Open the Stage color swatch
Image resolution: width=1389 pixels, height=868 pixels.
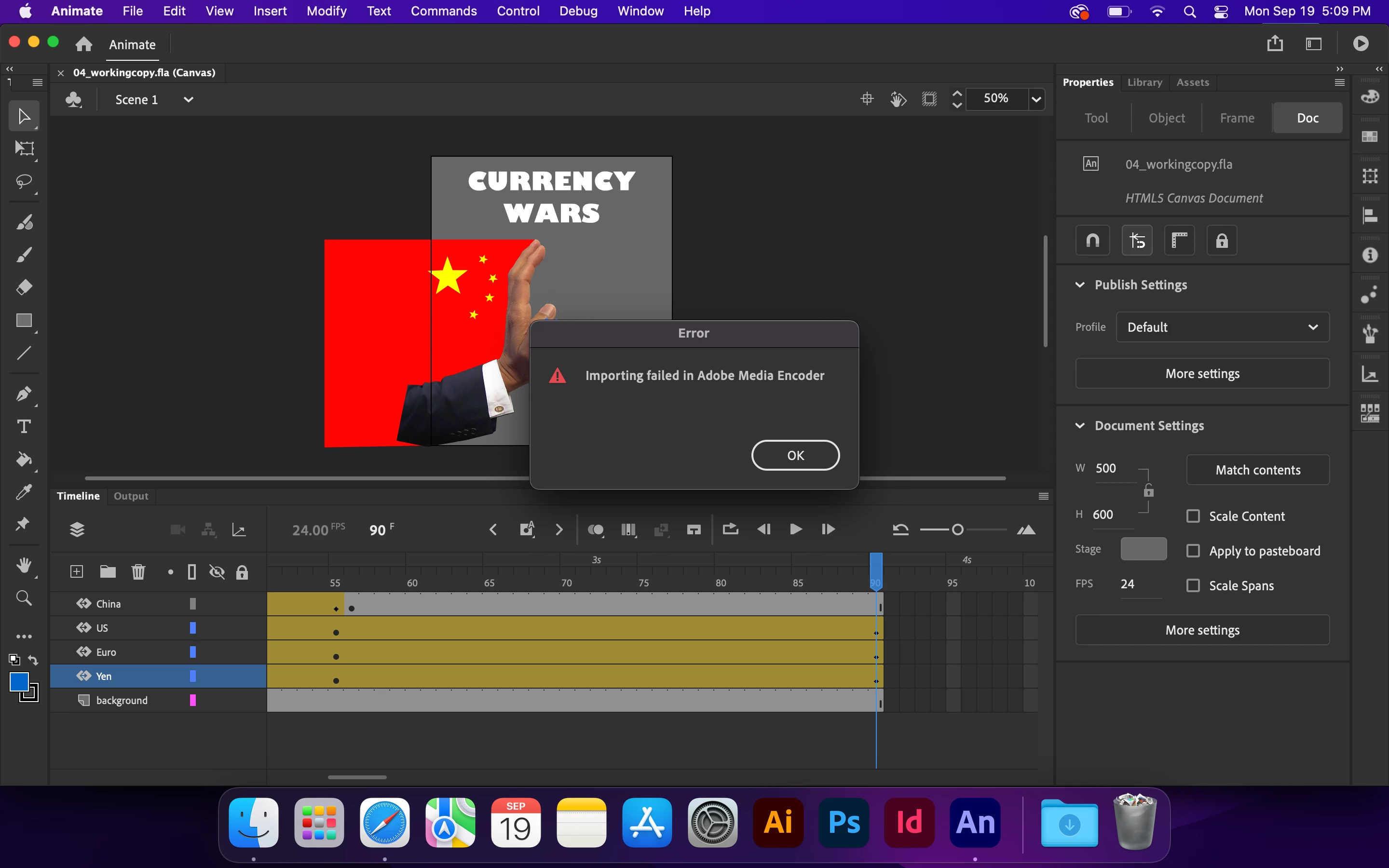tap(1143, 549)
